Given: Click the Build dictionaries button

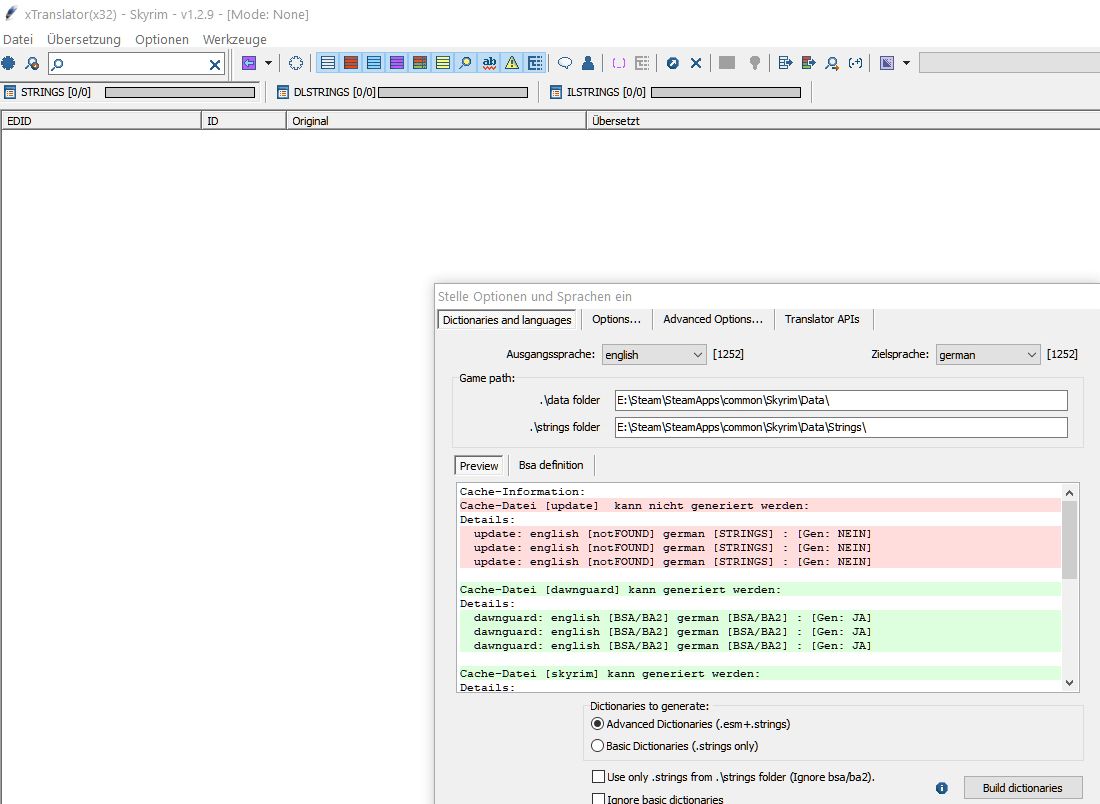Looking at the screenshot, I should point(1022,788).
